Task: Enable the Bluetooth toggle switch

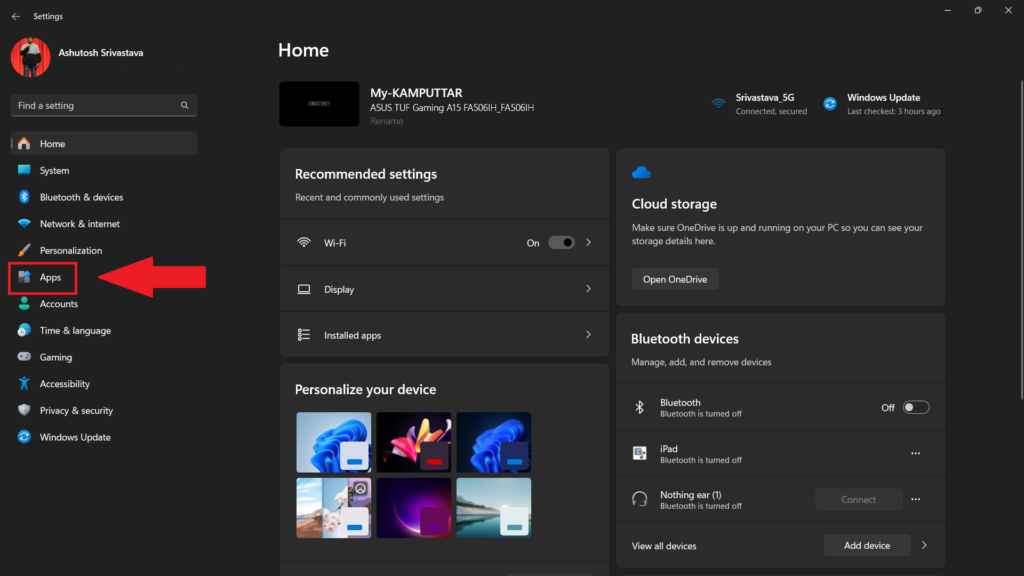Action: [x=915, y=407]
